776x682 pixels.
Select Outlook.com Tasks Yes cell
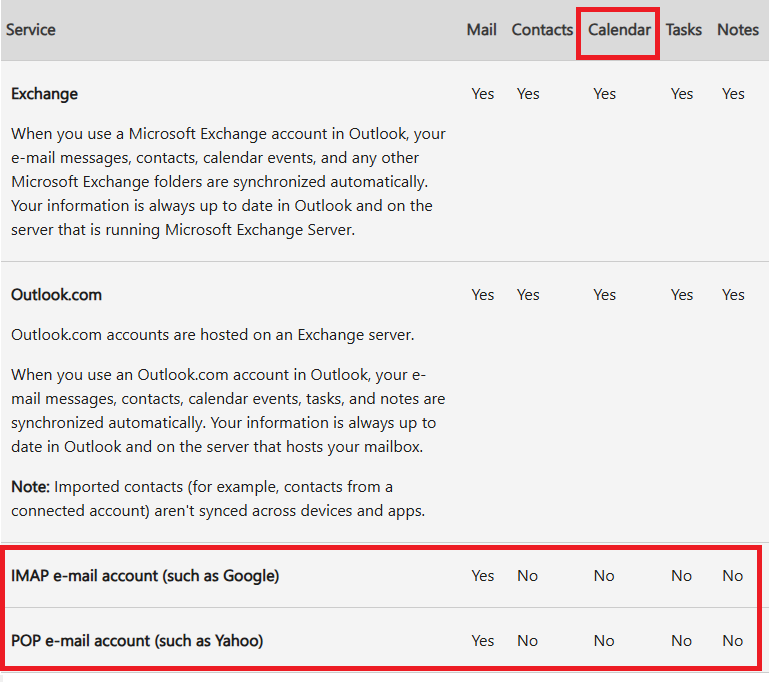pos(681,294)
